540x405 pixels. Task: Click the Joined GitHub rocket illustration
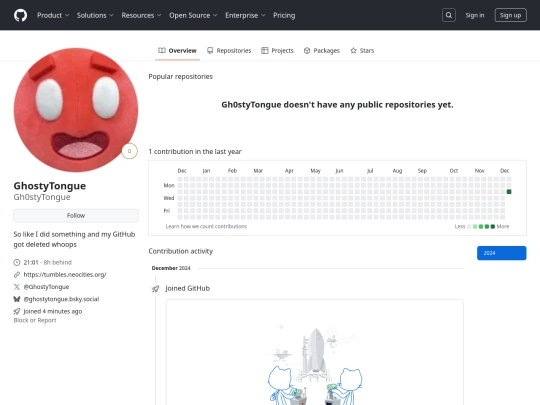coord(315,365)
